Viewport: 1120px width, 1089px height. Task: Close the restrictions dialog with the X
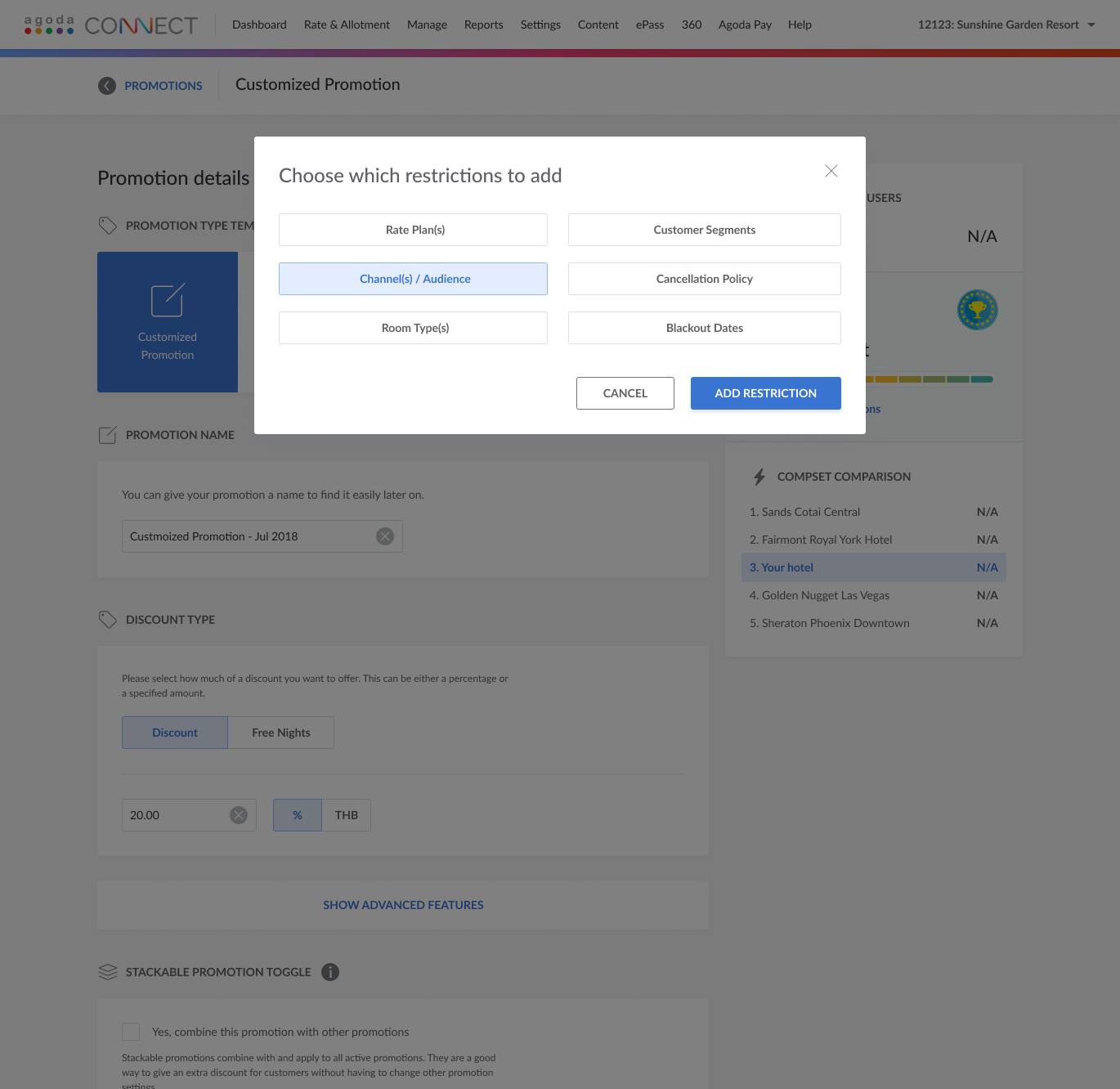tap(831, 171)
